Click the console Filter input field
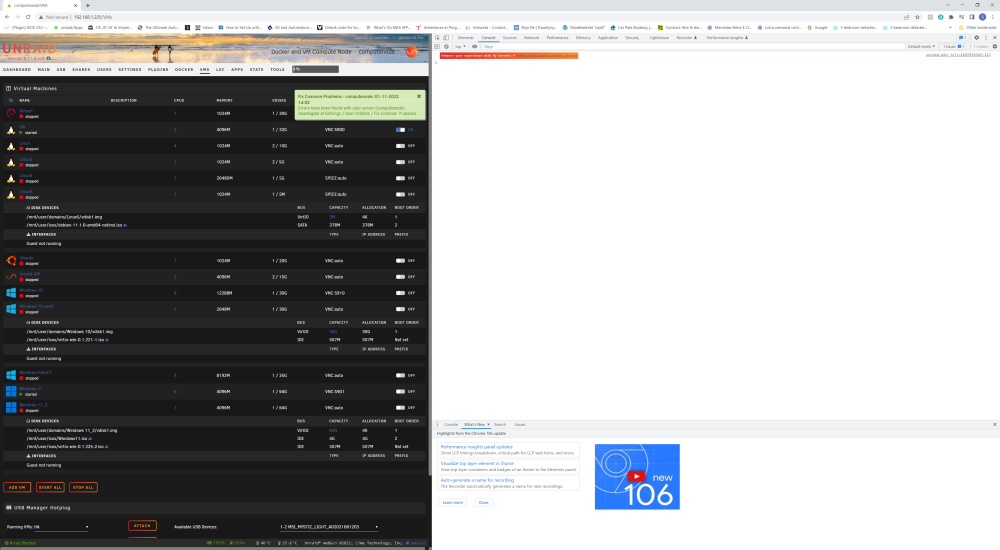The height and width of the screenshot is (550, 1000). click(692, 47)
